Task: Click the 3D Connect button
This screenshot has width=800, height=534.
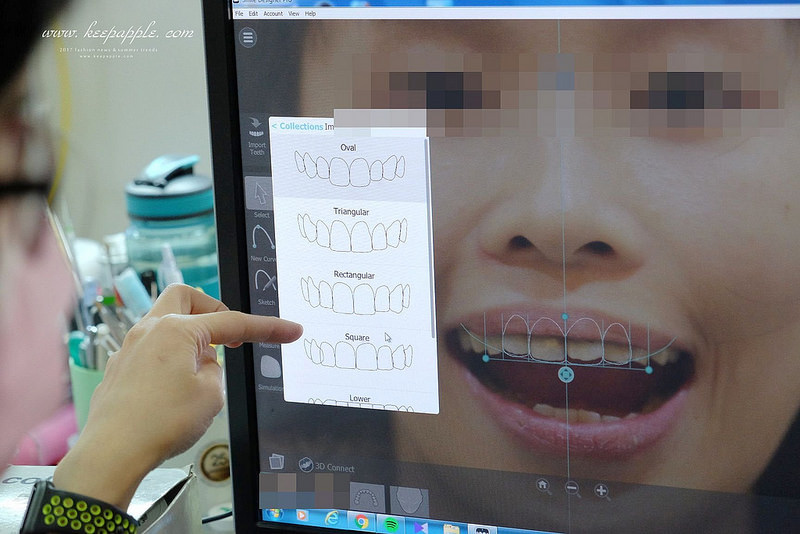Action: click(x=326, y=466)
